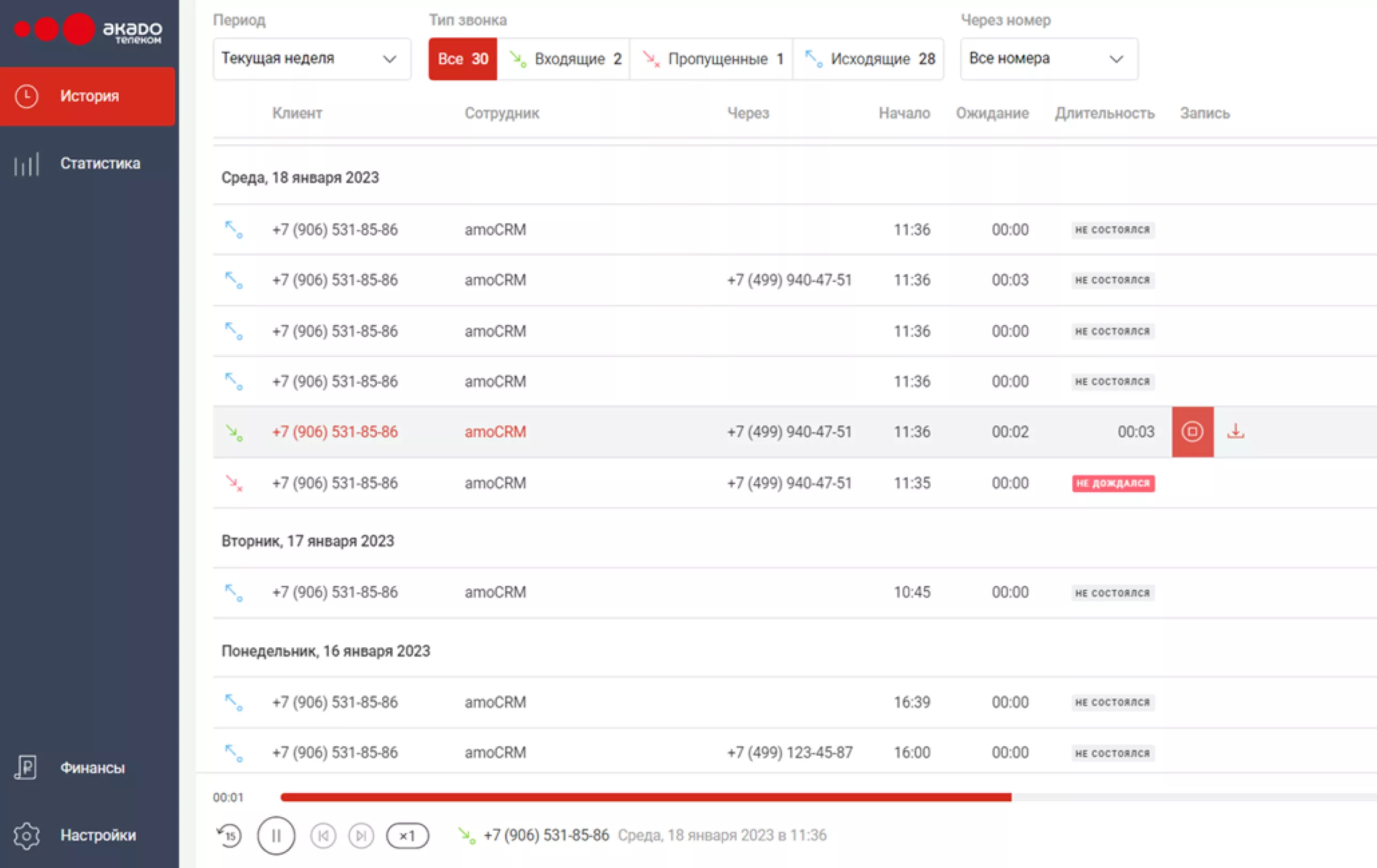Click the Среда, 18 января 2023 date header

[300, 178]
